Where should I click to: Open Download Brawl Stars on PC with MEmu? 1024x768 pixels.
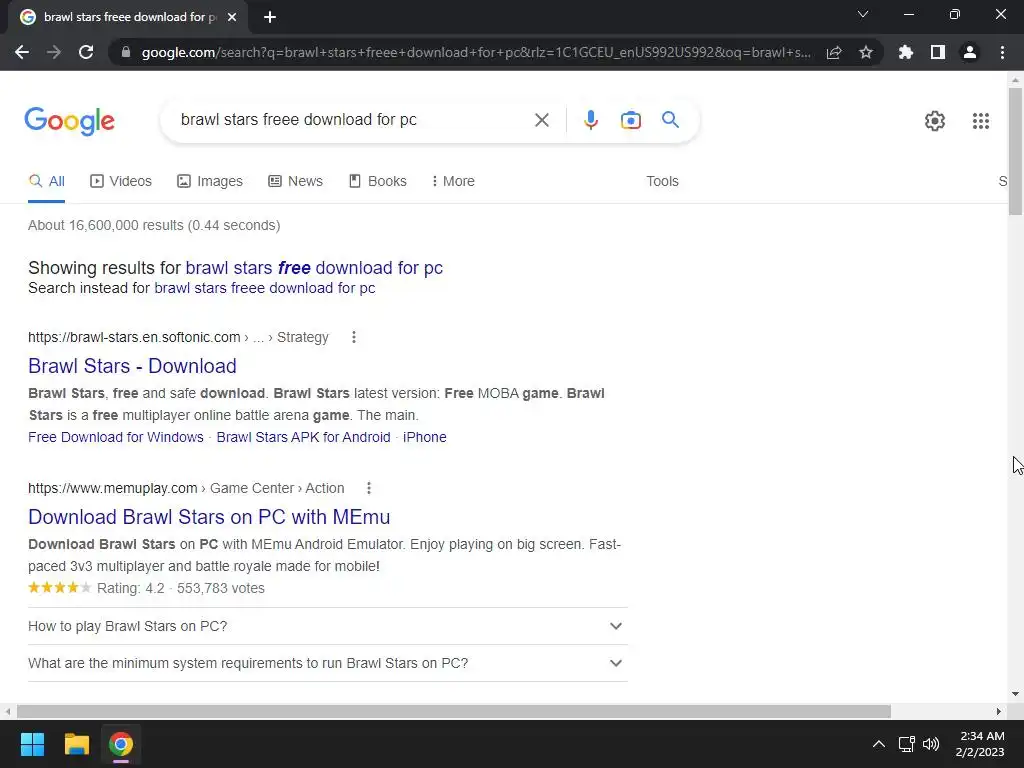(209, 517)
